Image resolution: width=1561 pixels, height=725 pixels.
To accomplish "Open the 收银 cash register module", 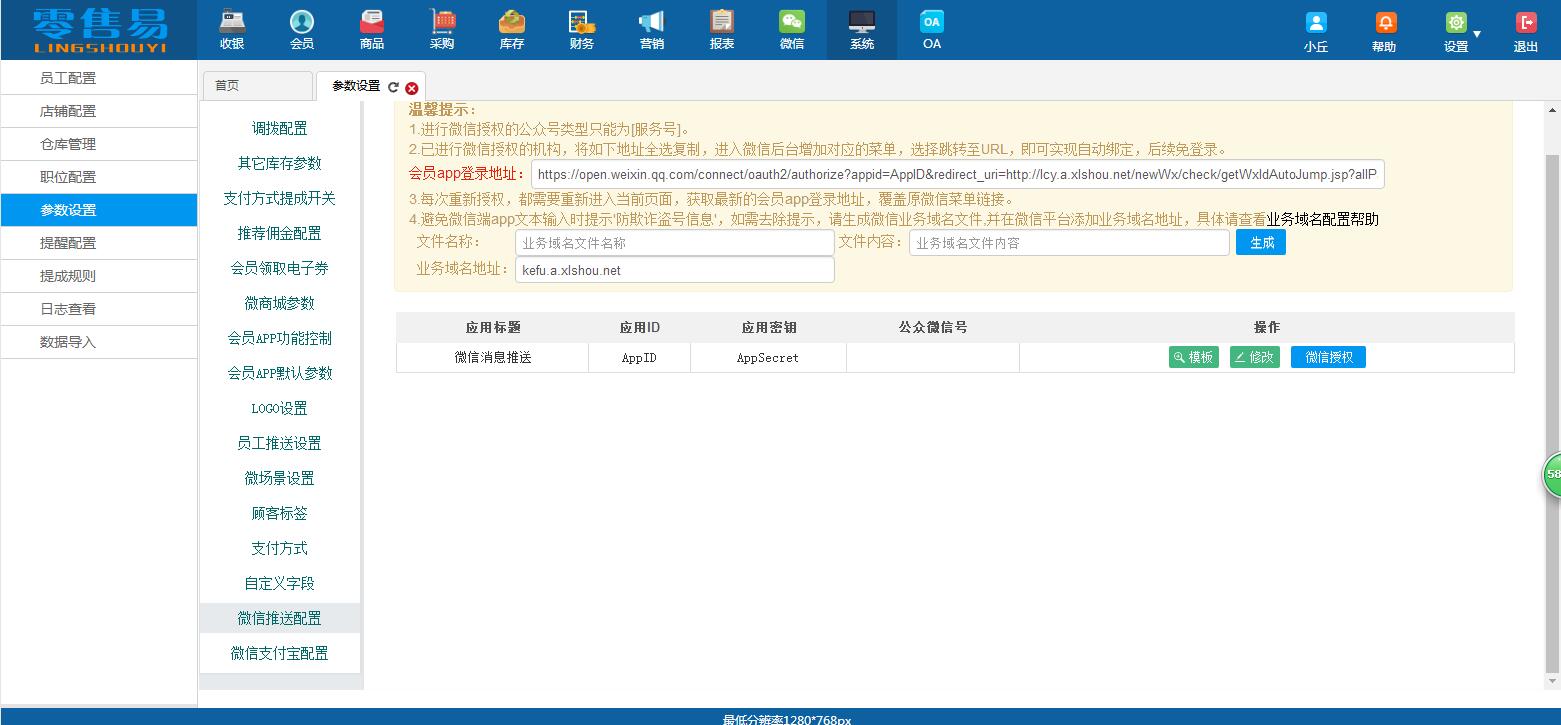I will 232,27.
